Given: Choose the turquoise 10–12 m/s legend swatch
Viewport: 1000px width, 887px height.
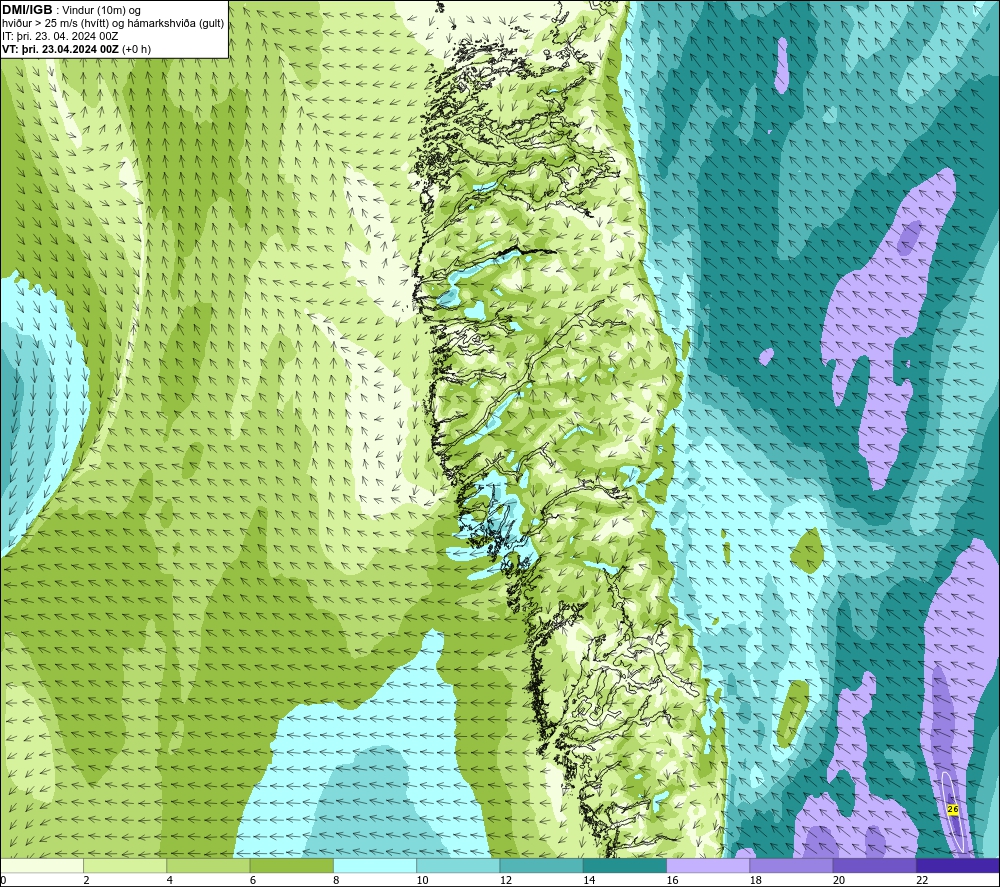Looking at the screenshot, I should pyautogui.click(x=458, y=865).
